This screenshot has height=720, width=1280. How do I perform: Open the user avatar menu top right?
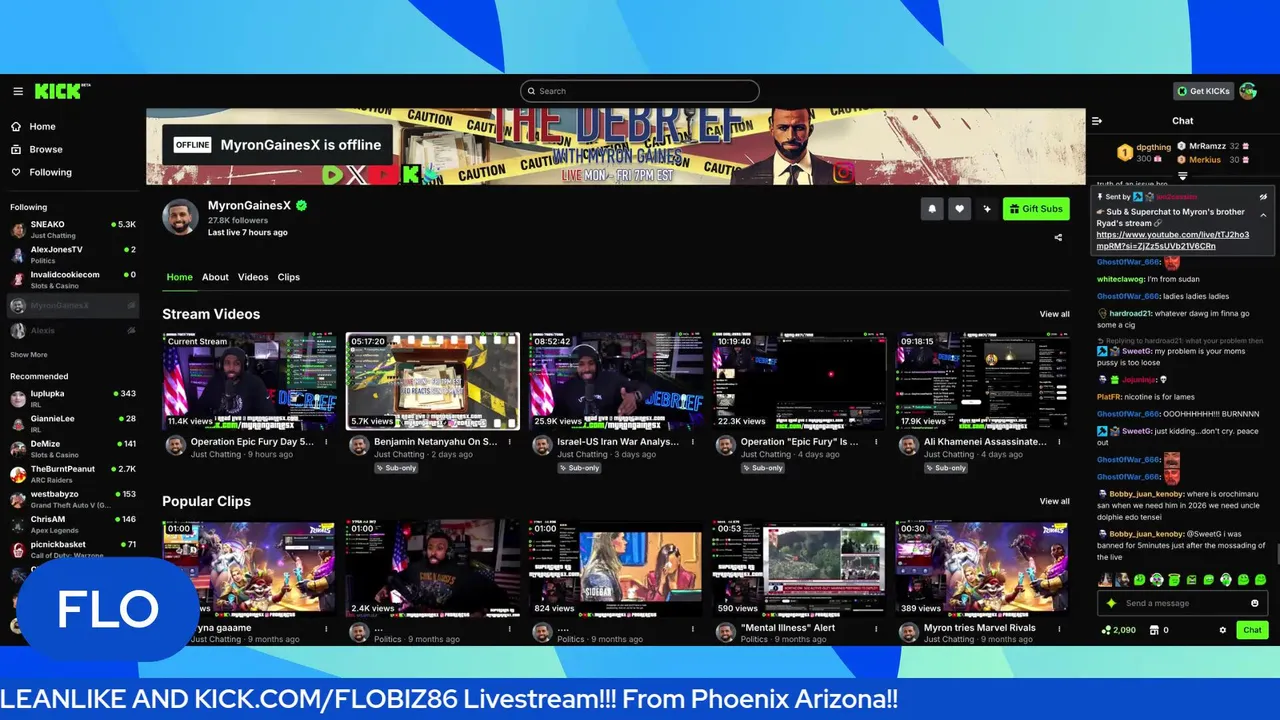[1248, 91]
